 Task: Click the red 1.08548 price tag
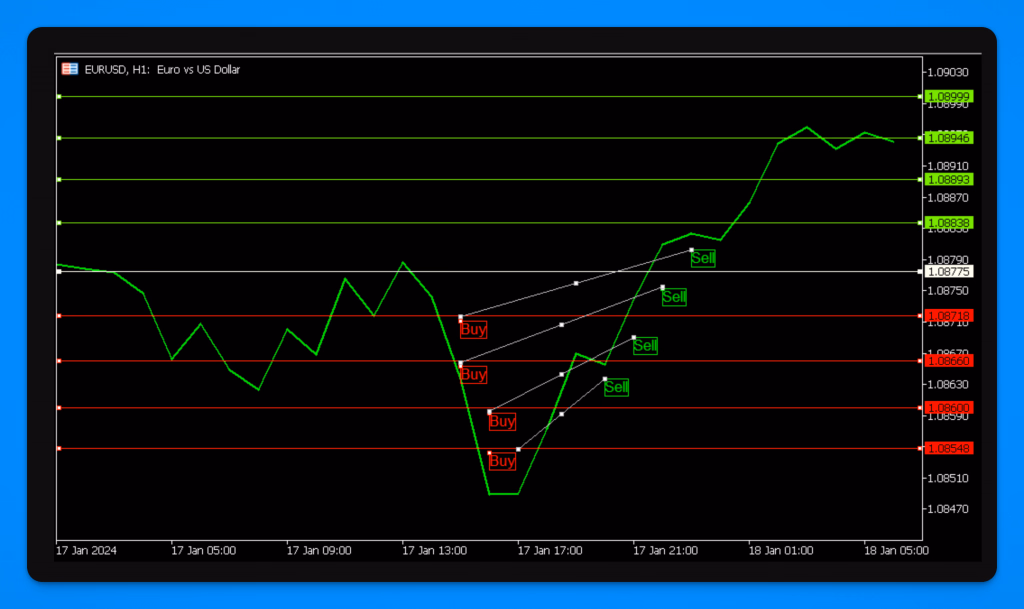[x=948, y=448]
